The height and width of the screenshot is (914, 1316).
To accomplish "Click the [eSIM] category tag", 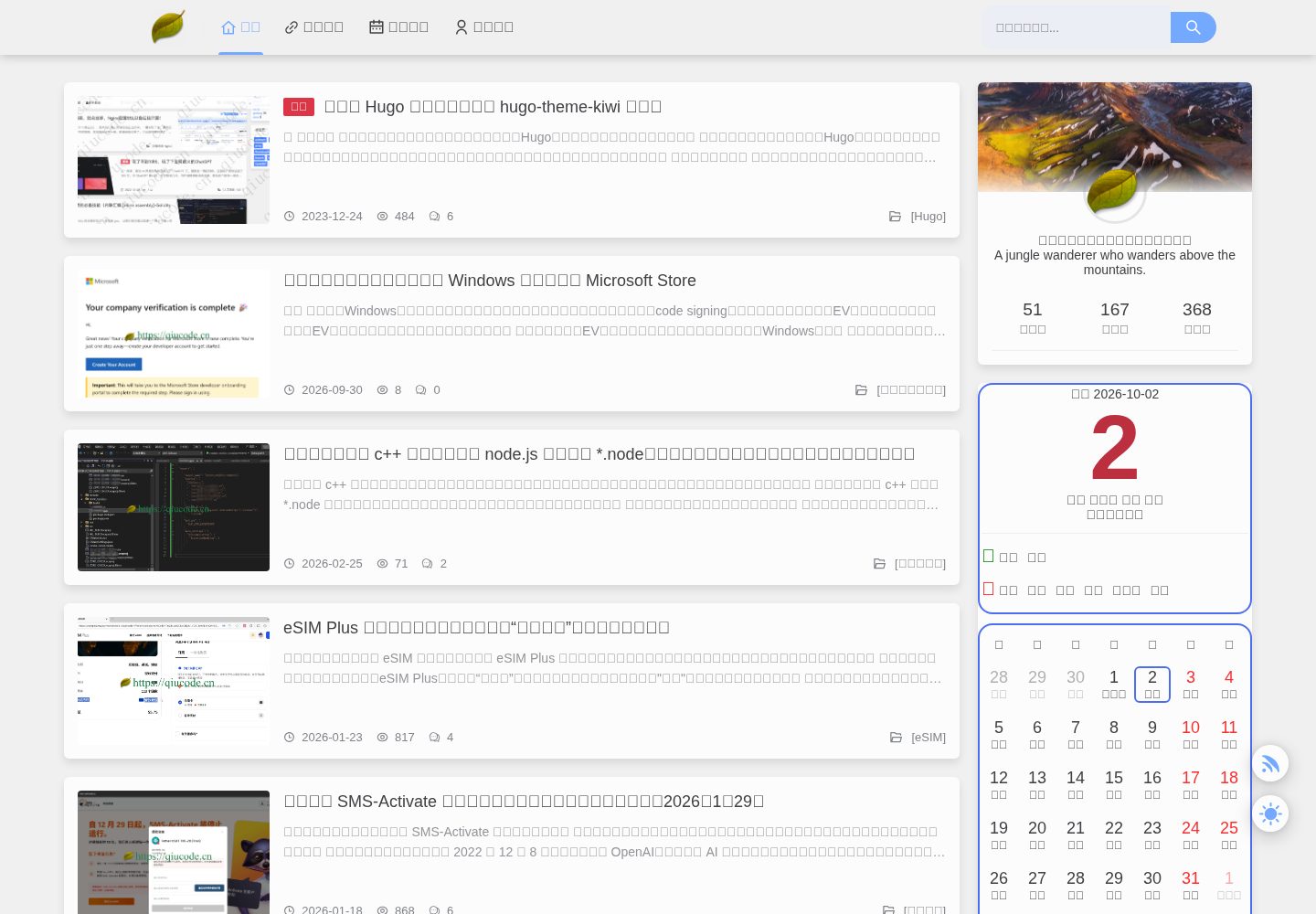I will pyautogui.click(x=929, y=738).
